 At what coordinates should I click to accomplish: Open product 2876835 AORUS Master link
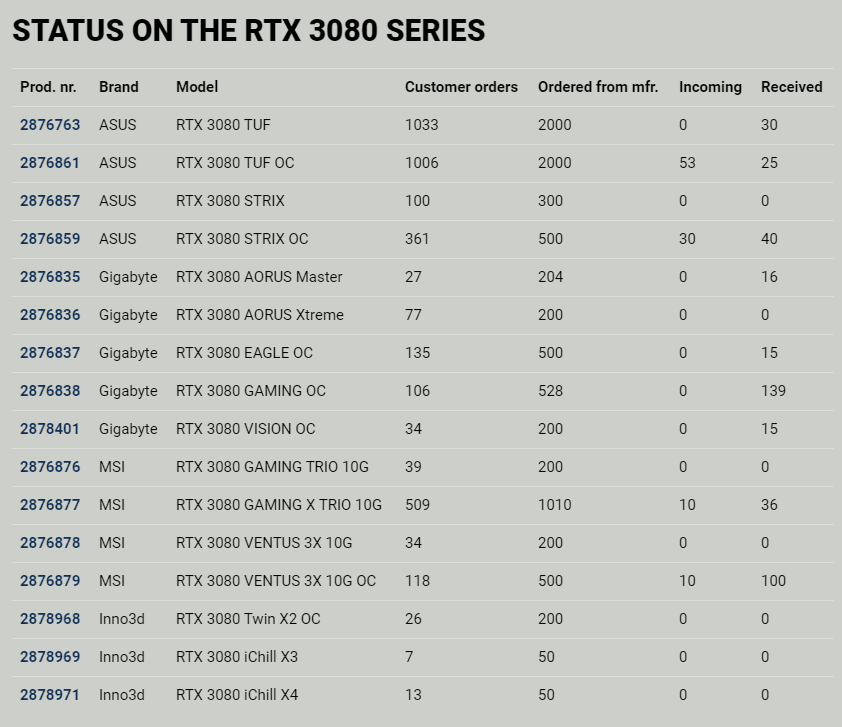pos(50,277)
